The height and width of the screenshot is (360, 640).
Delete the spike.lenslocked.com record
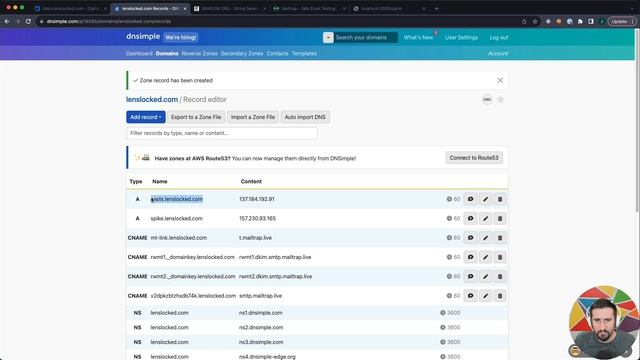point(500,218)
